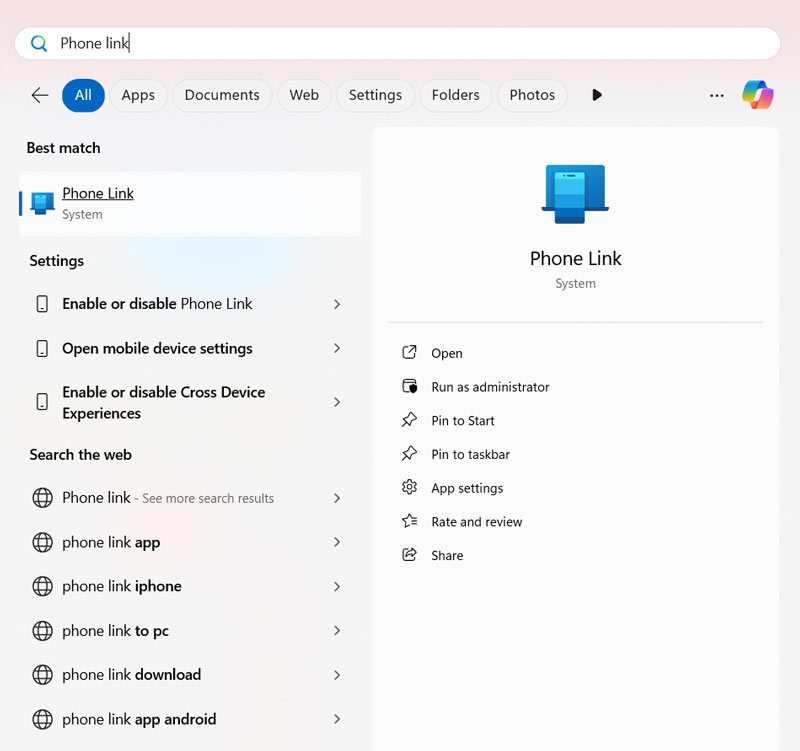
Task: Open the Copilot icon
Action: pyautogui.click(x=758, y=95)
